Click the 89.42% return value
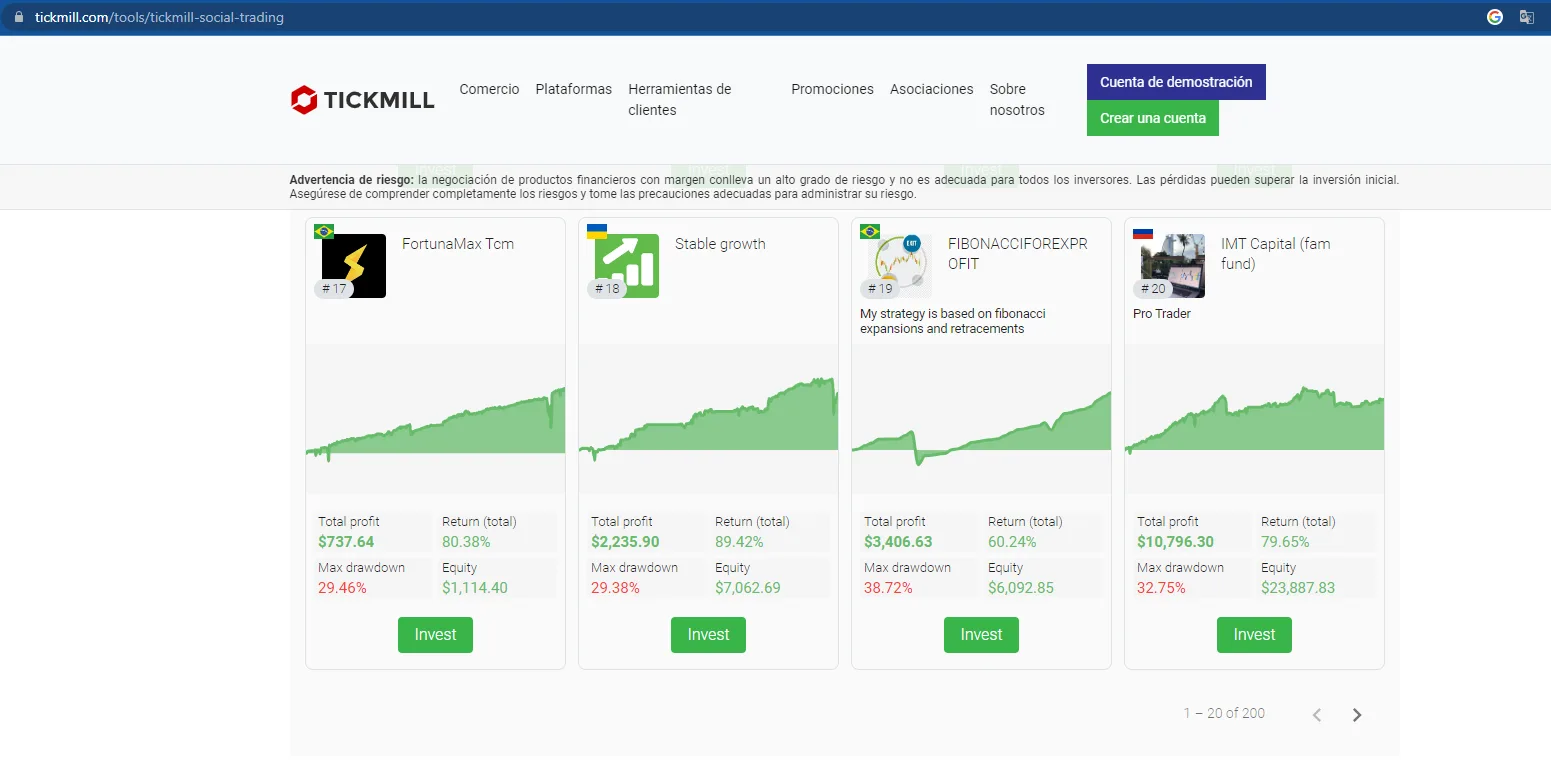Screen dimensions: 1551x779 [739, 542]
